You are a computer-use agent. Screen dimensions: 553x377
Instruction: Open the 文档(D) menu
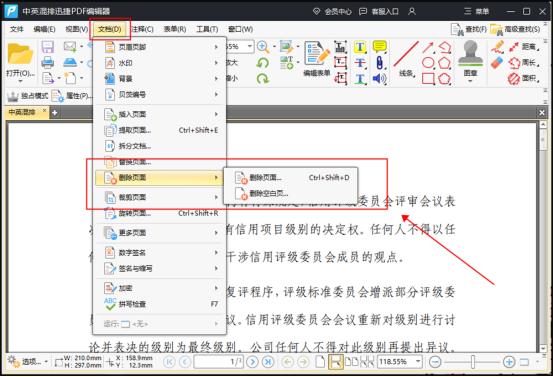[110, 29]
